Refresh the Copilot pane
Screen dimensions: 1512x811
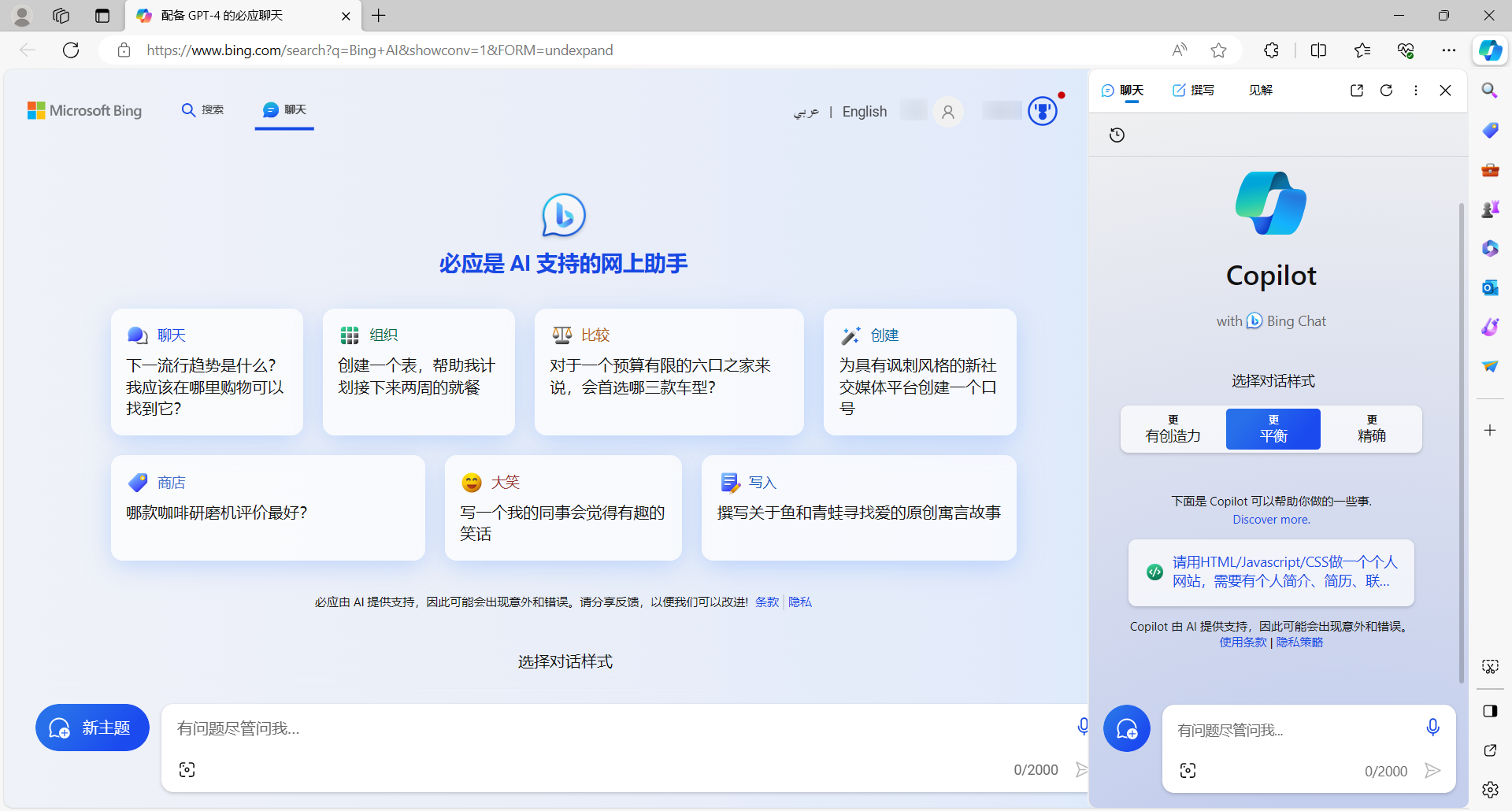pyautogui.click(x=1387, y=91)
